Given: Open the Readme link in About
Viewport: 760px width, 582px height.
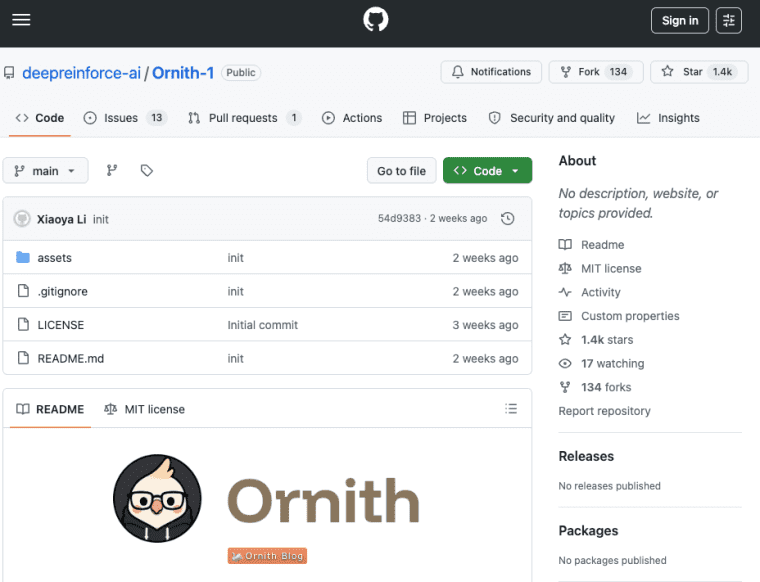Looking at the screenshot, I should click(x=602, y=245).
